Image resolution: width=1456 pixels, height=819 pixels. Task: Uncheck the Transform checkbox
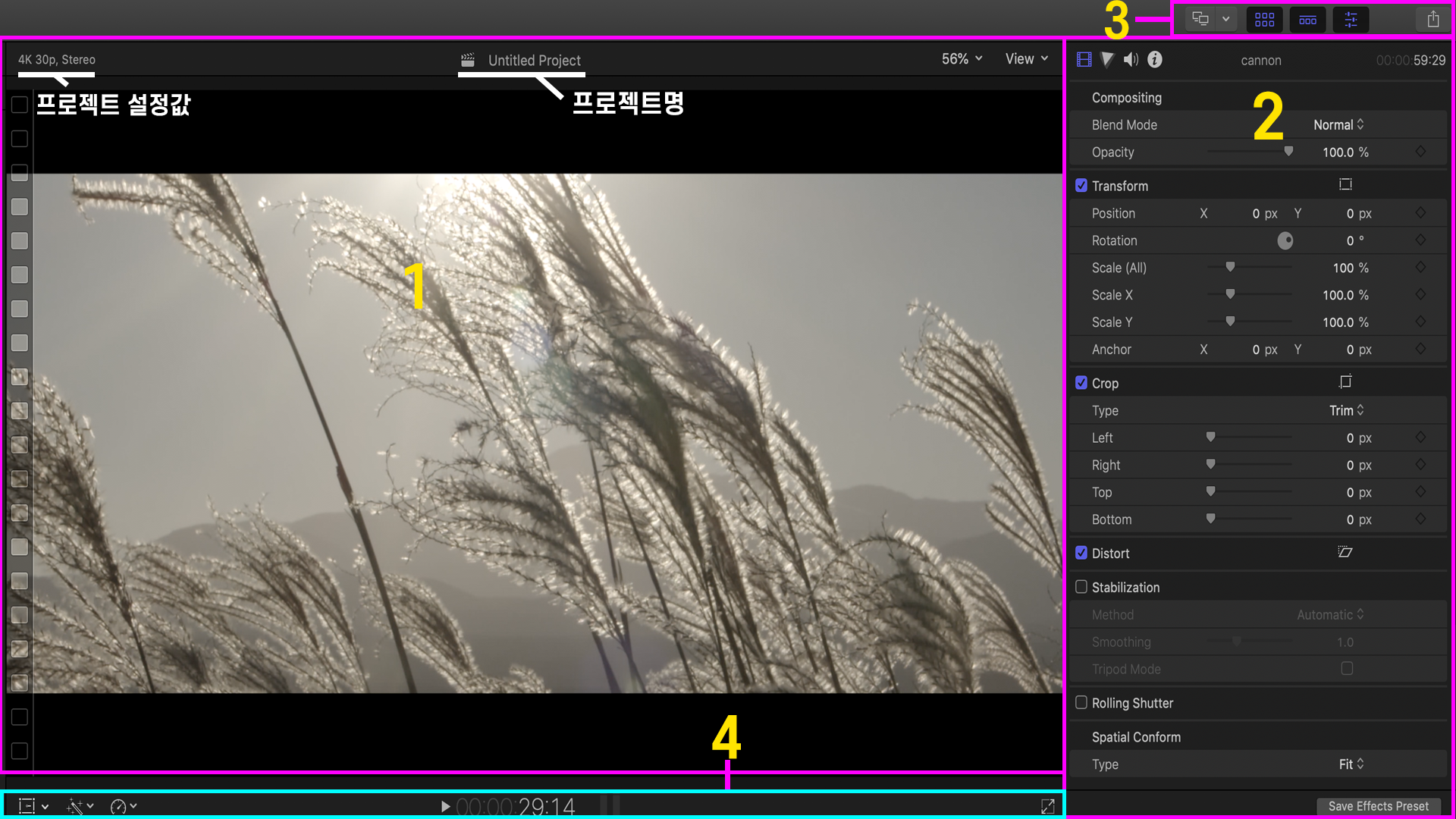[1081, 186]
